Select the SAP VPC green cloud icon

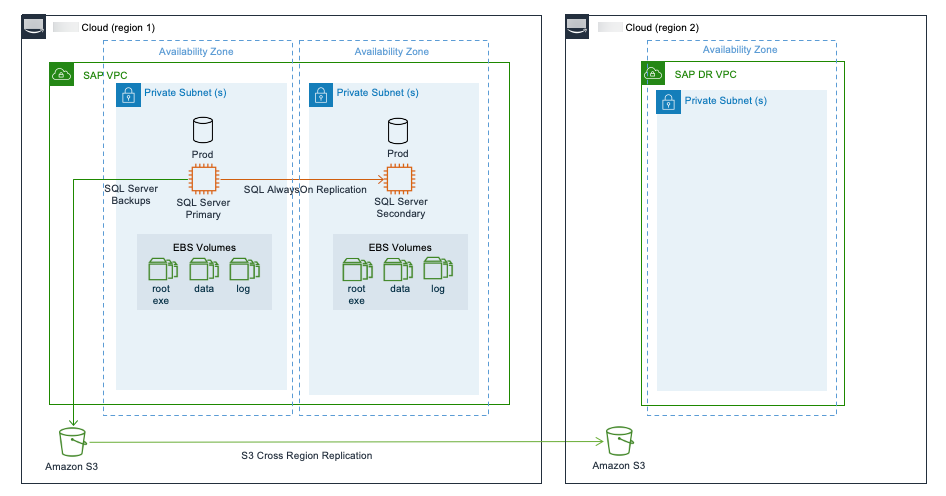[62, 74]
